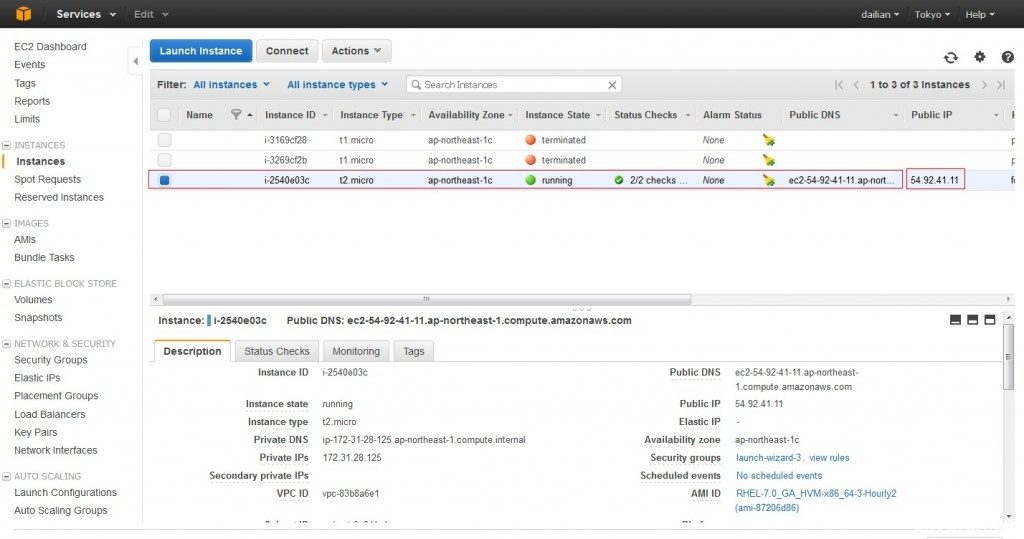This screenshot has width=1024, height=539.
Task: Switch to the Status Checks tab
Action: [277, 351]
